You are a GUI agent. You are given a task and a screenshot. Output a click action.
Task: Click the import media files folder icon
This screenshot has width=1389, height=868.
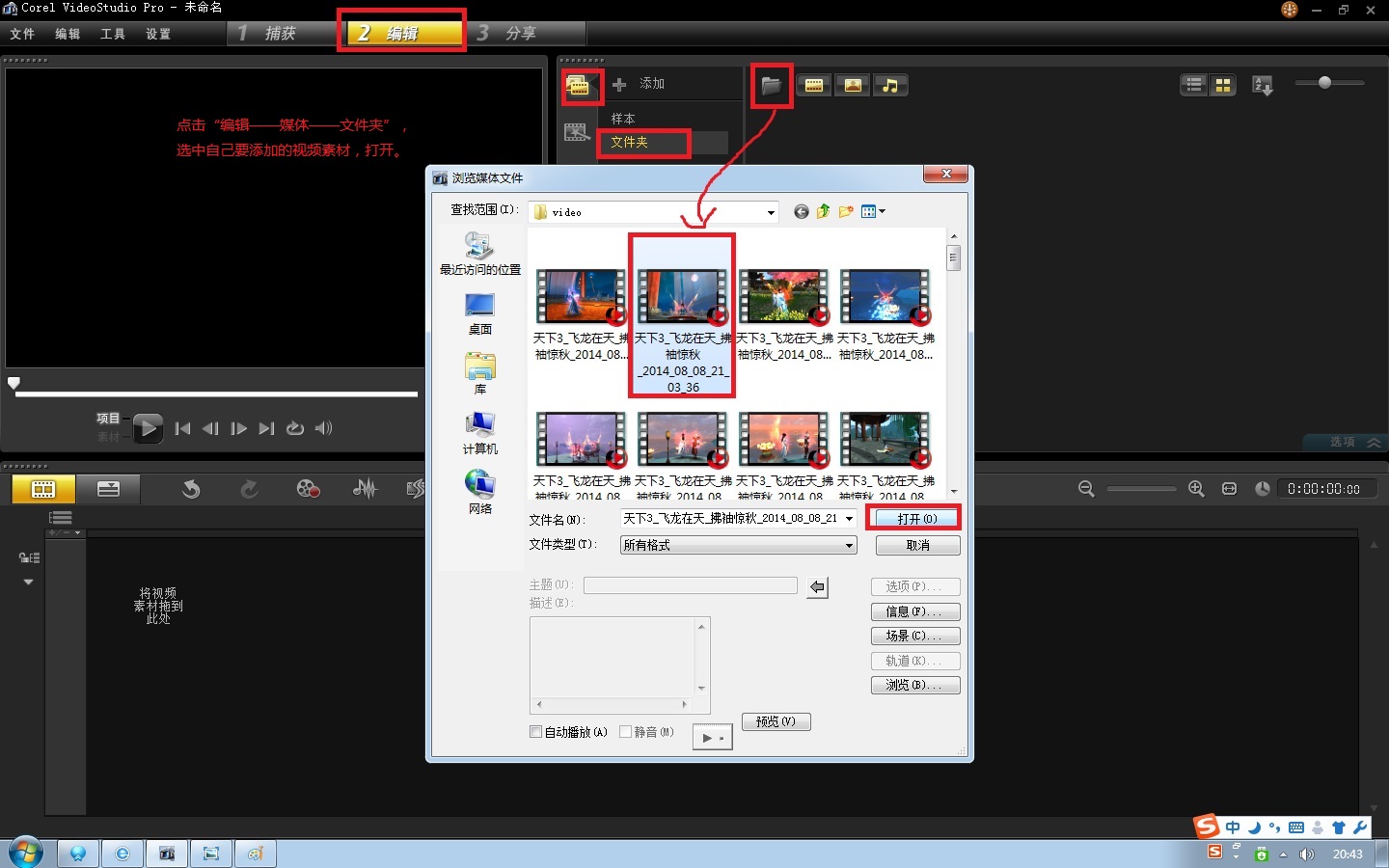(771, 85)
